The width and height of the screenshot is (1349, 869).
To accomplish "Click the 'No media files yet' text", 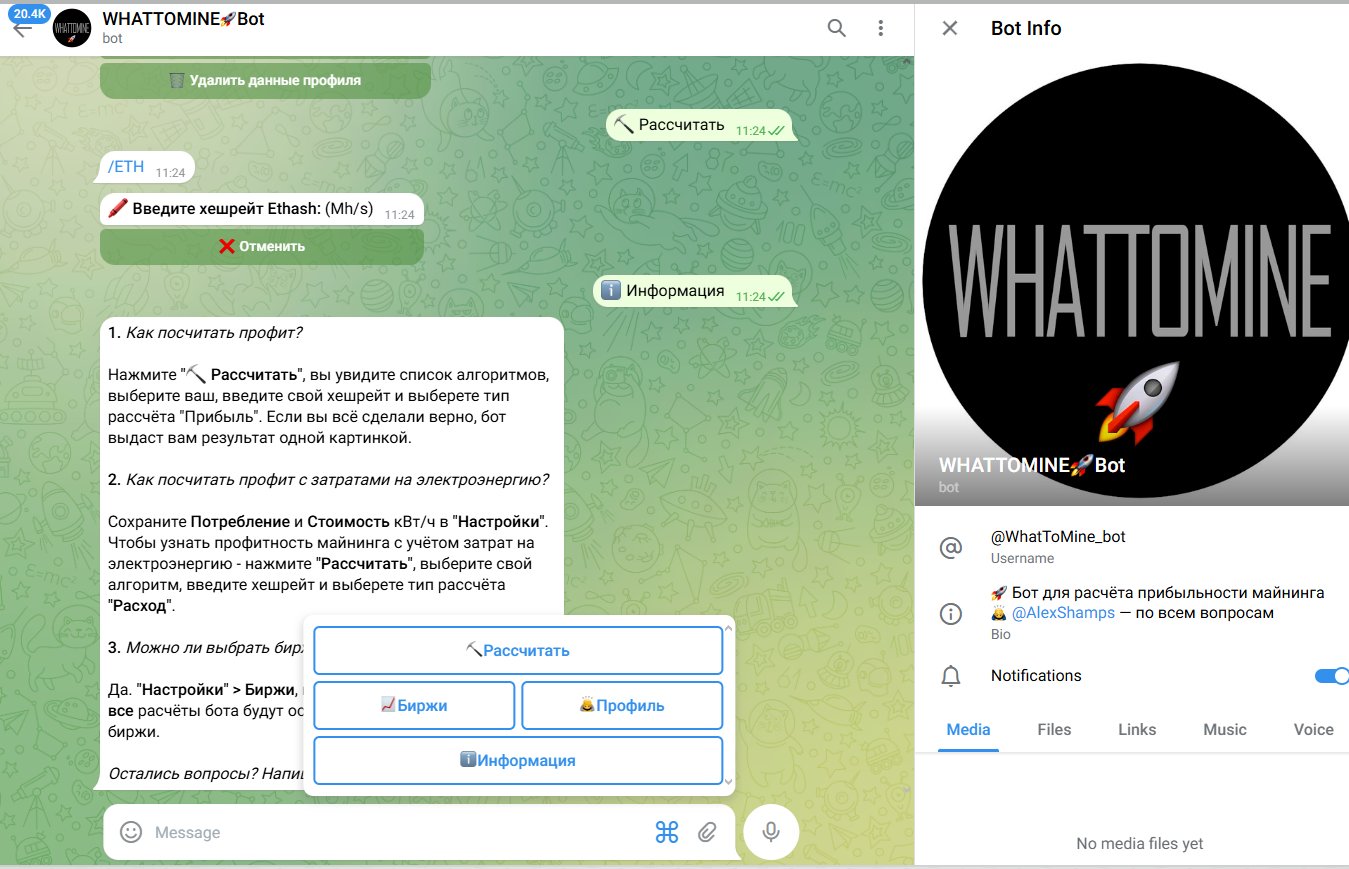I will (x=1140, y=844).
